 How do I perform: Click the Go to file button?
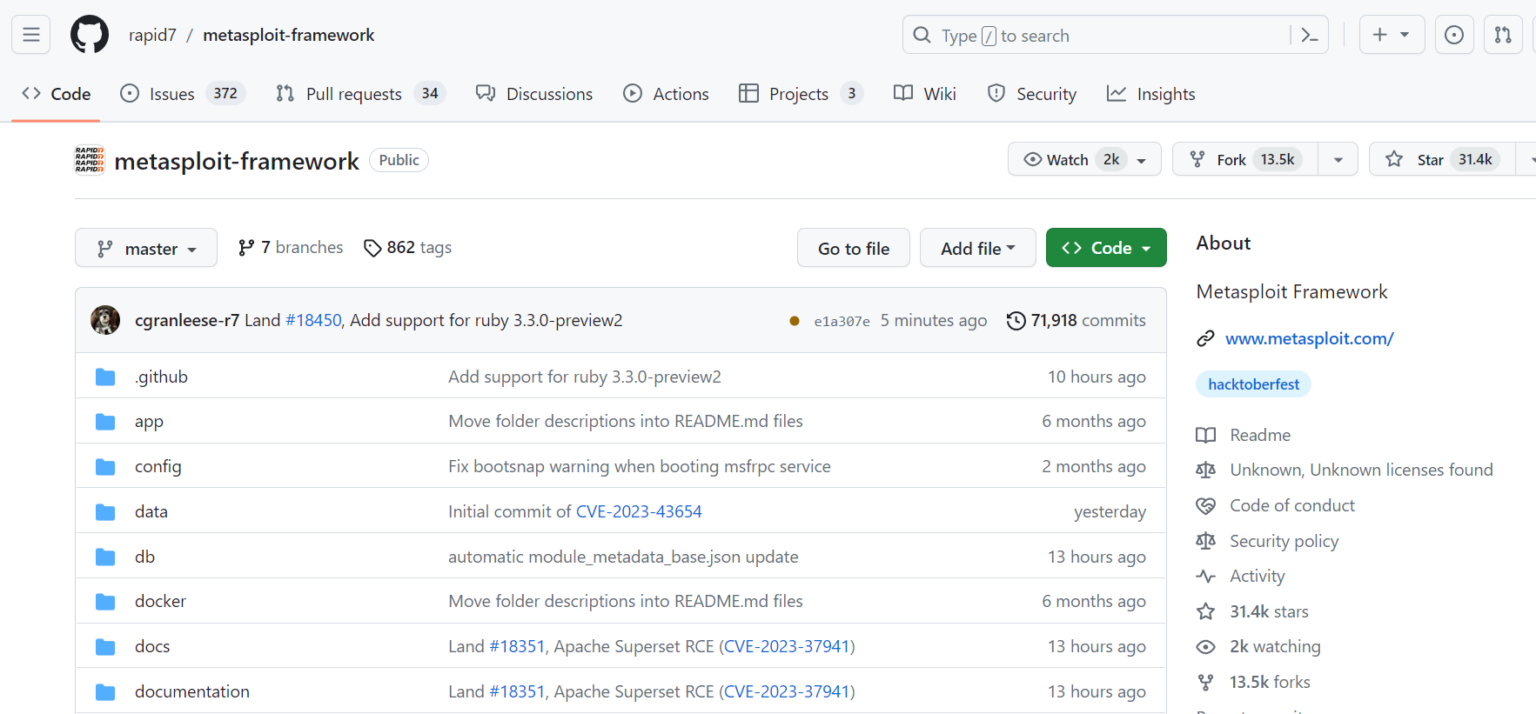click(854, 248)
